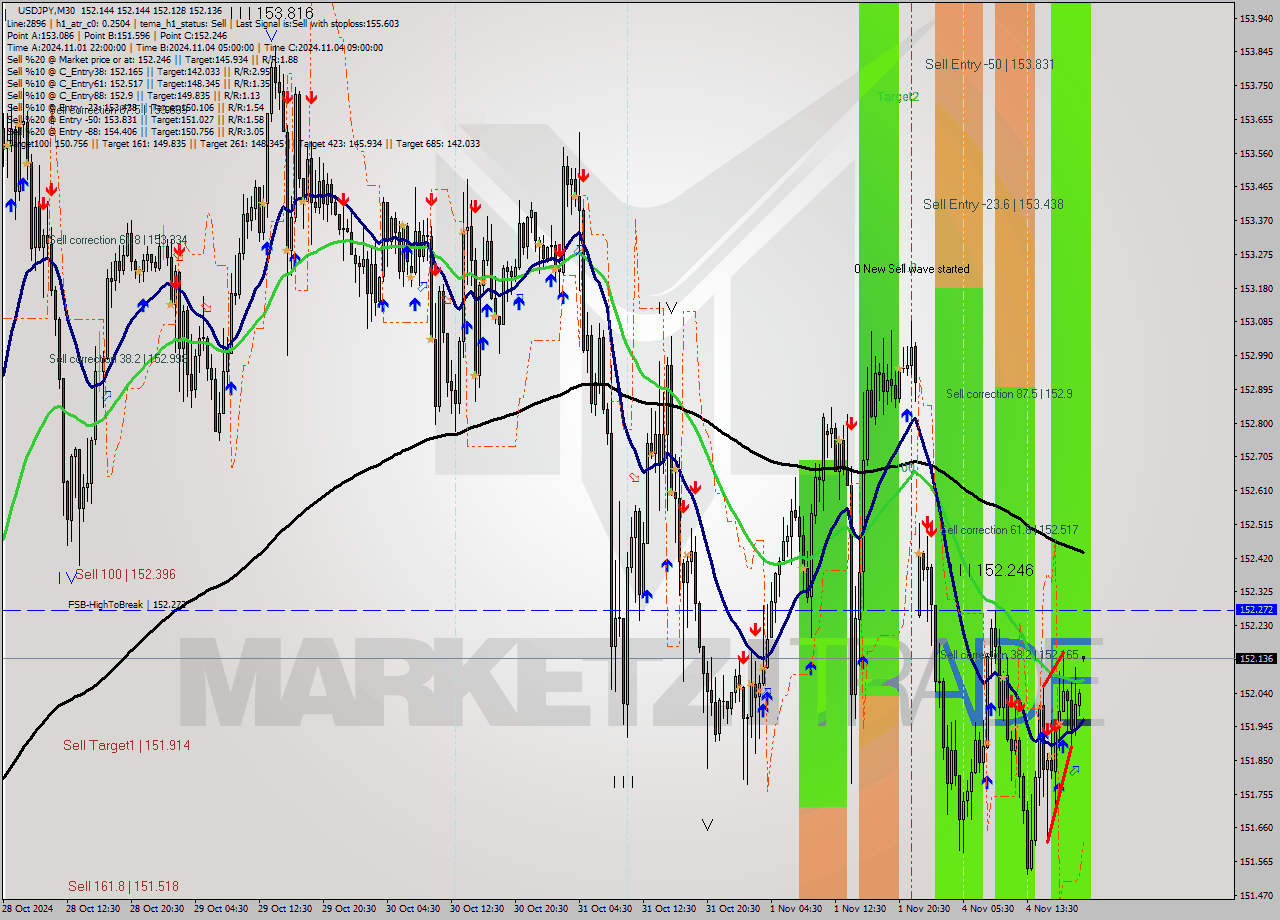Click 153.750 on the price scale
The image size is (1280, 920).
(x=1256, y=86)
